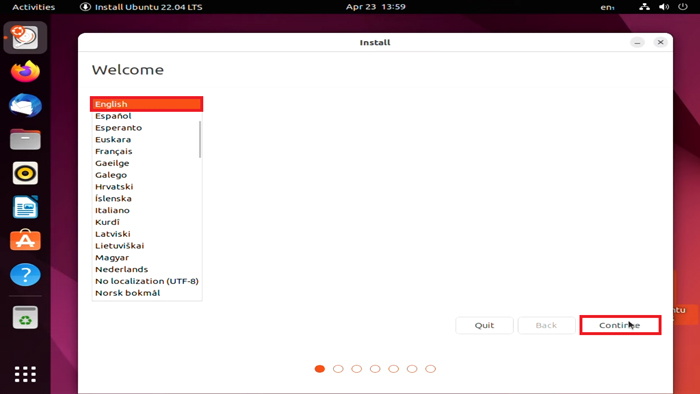The width and height of the screenshot is (700, 394).
Task: Open the Install Ubuntu 22.04 LTS app menu
Action: 141,7
